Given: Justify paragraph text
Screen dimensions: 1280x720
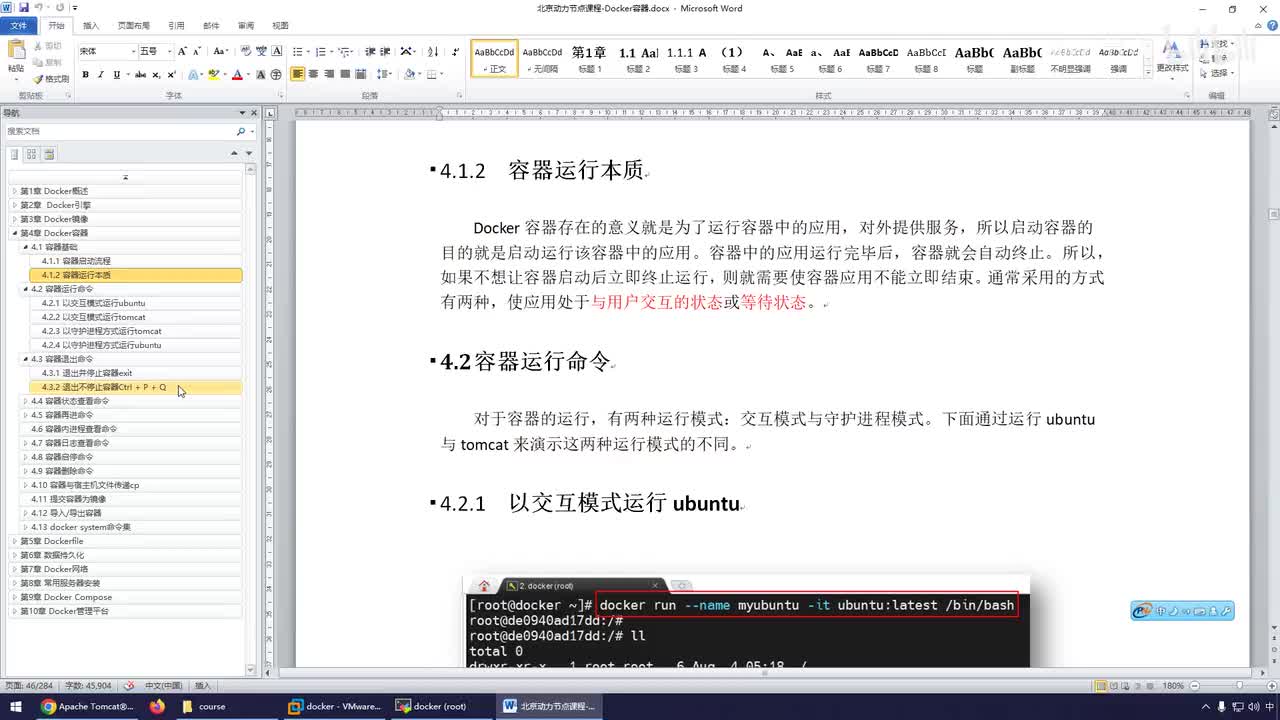Looking at the screenshot, I should (x=345, y=74).
